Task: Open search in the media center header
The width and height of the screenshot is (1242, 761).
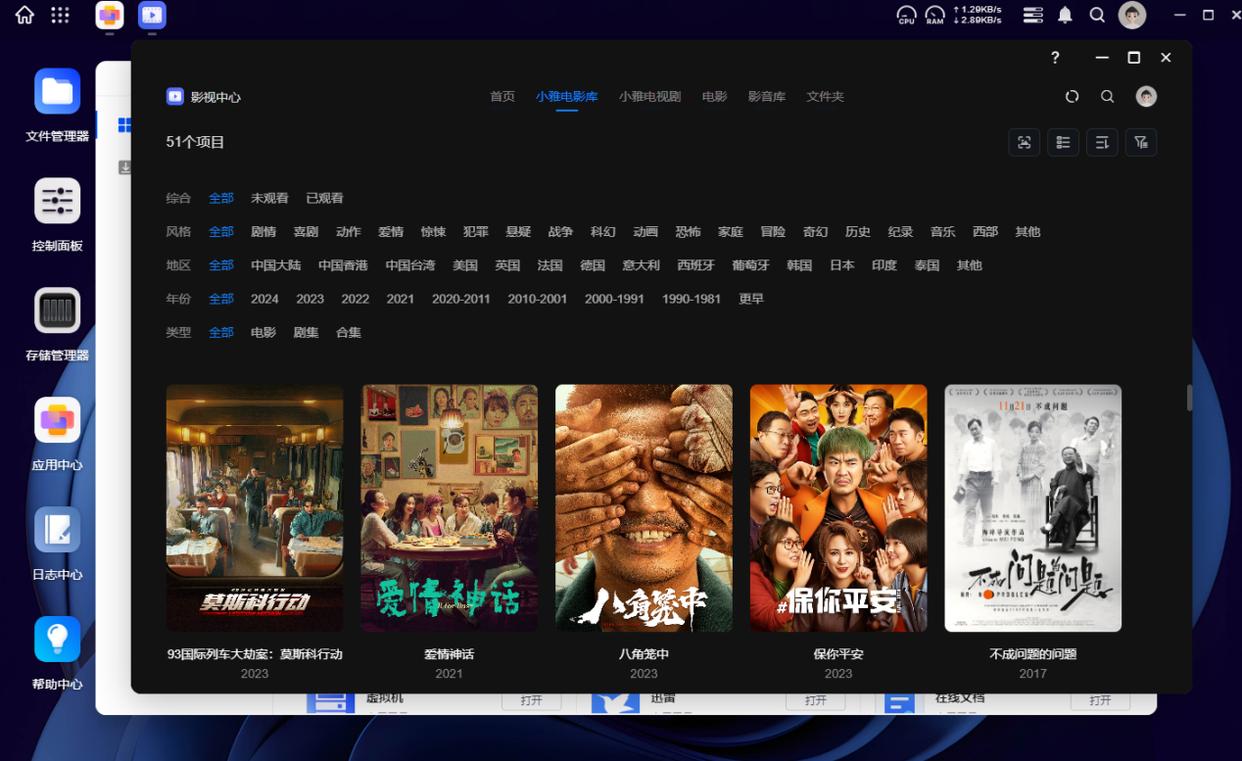Action: (x=1107, y=97)
